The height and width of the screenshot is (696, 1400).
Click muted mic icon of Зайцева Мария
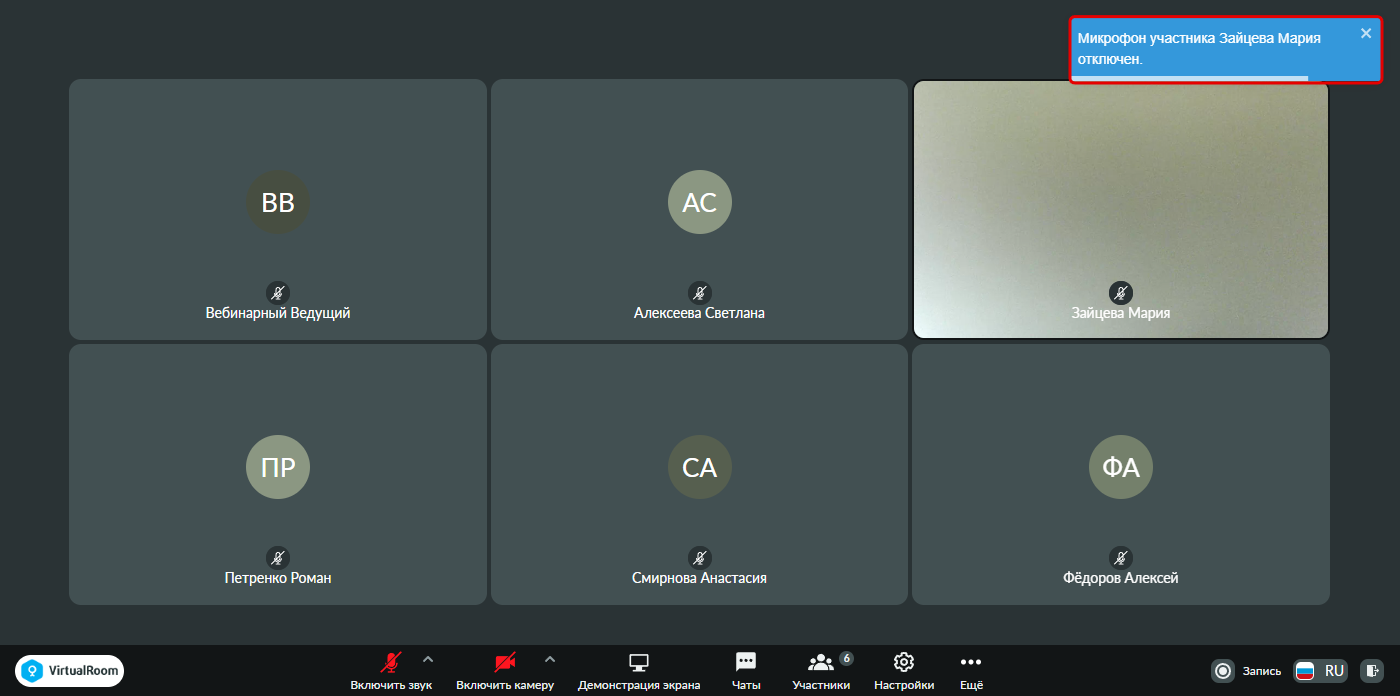[1121, 293]
